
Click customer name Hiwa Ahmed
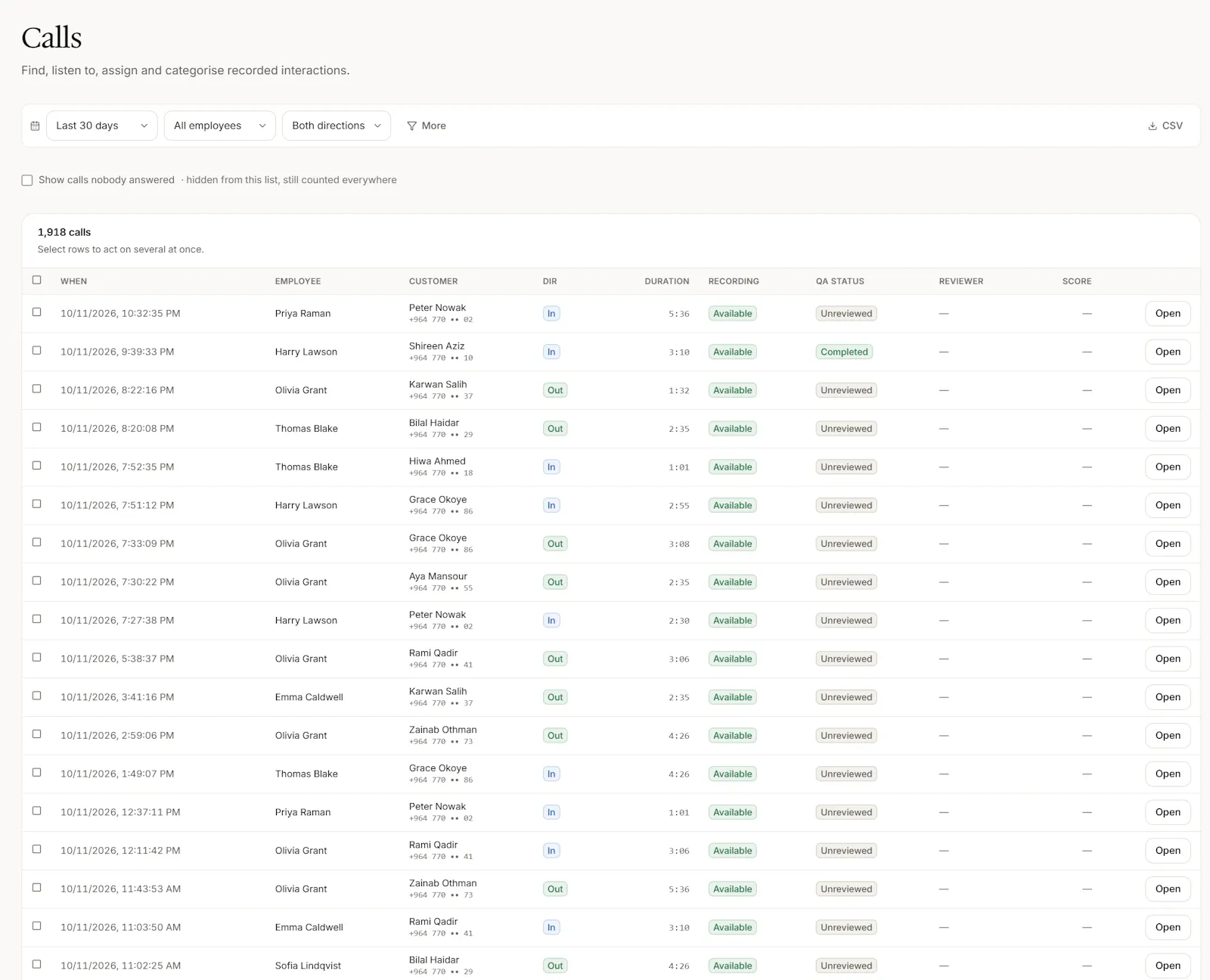(x=437, y=461)
